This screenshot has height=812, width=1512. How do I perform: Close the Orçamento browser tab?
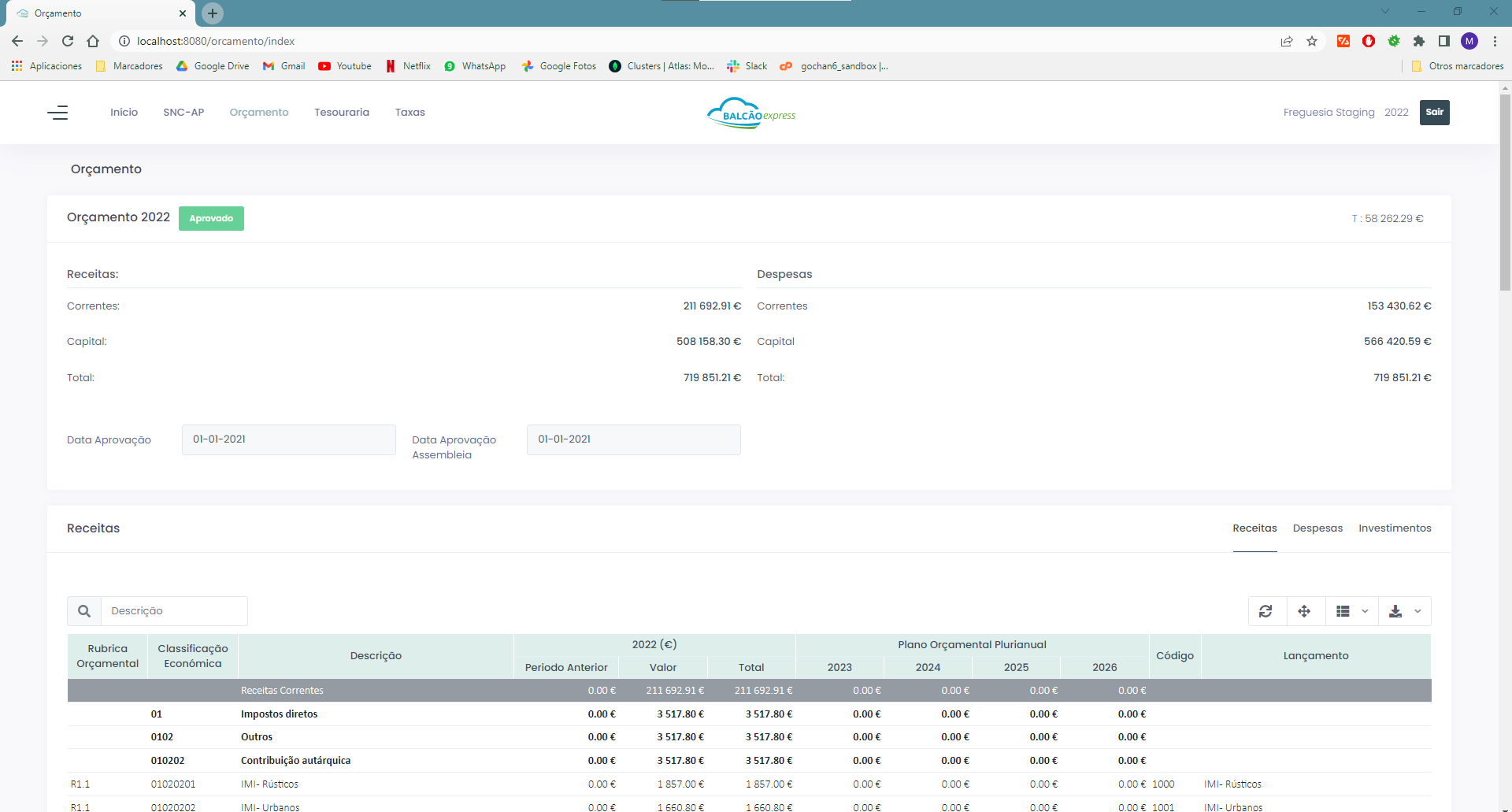pyautogui.click(x=183, y=13)
